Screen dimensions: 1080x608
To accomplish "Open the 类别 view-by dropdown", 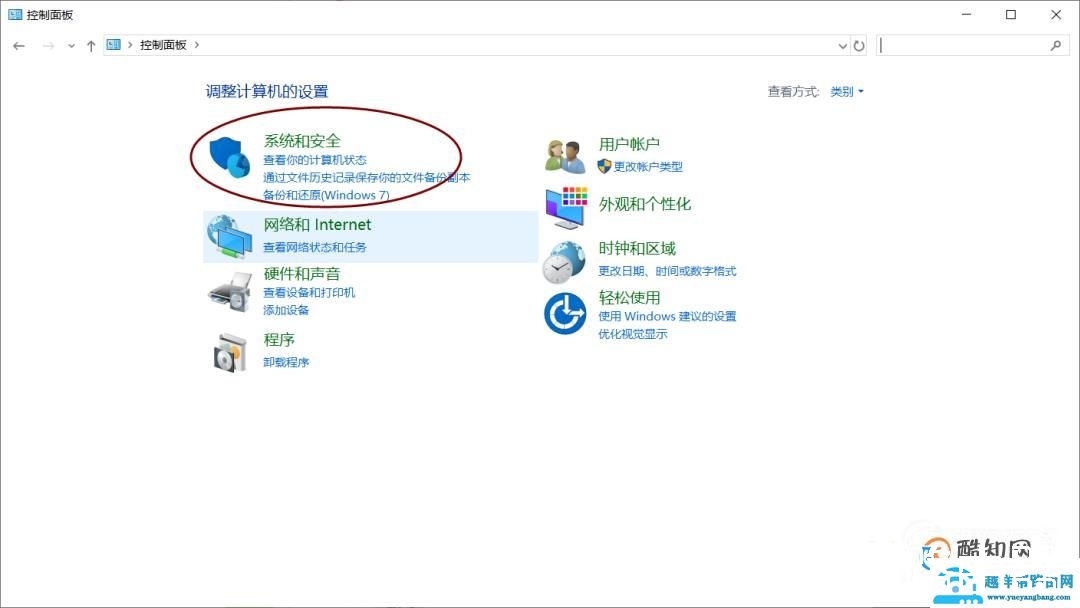I will tap(845, 91).
